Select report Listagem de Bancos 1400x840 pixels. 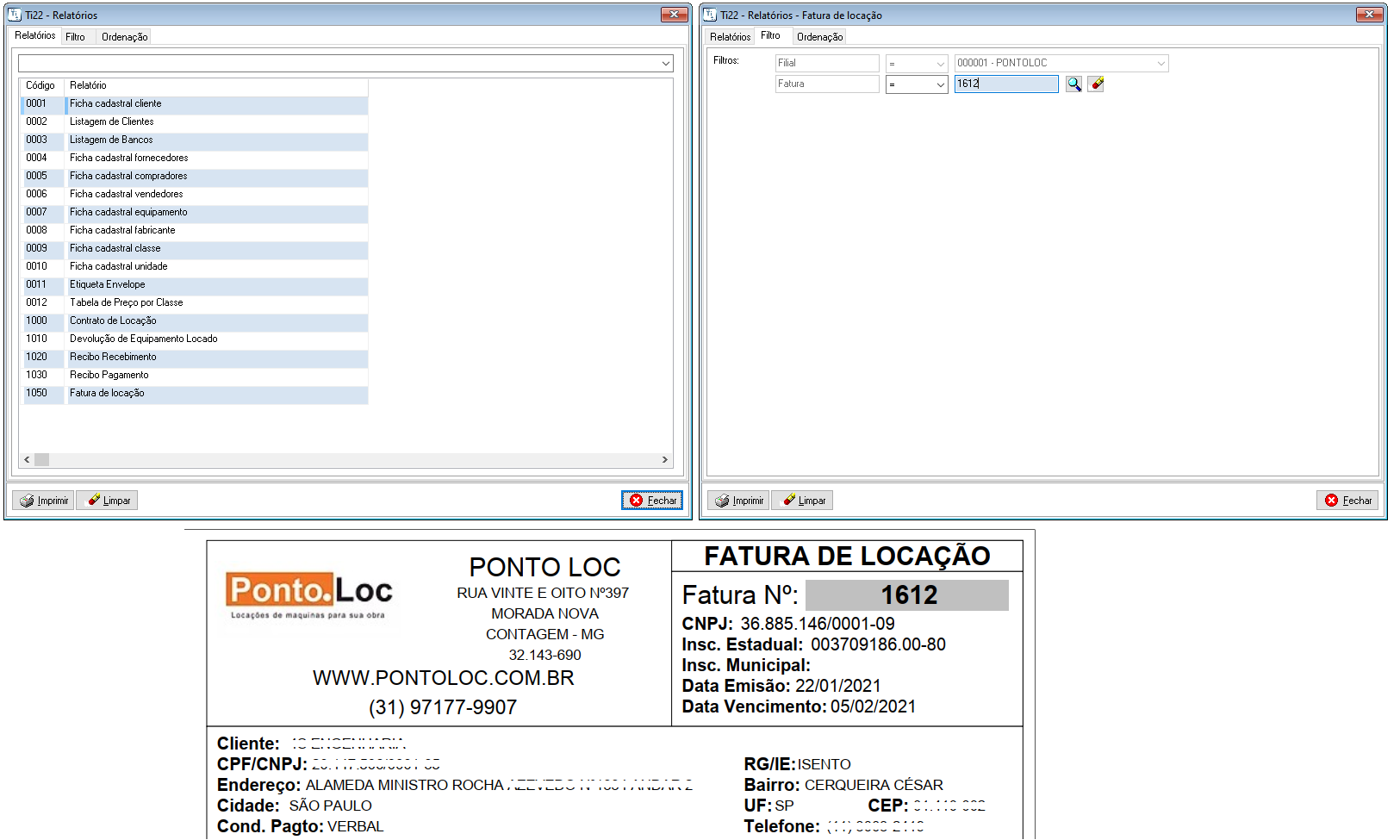[x=216, y=140]
